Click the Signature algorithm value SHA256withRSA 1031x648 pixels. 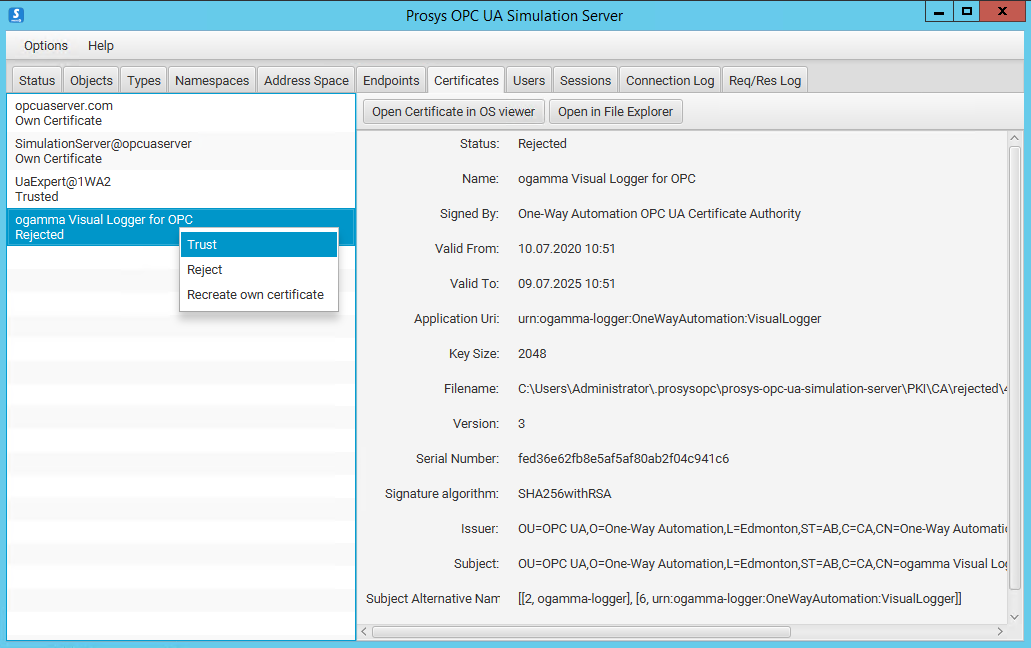[x=564, y=494]
